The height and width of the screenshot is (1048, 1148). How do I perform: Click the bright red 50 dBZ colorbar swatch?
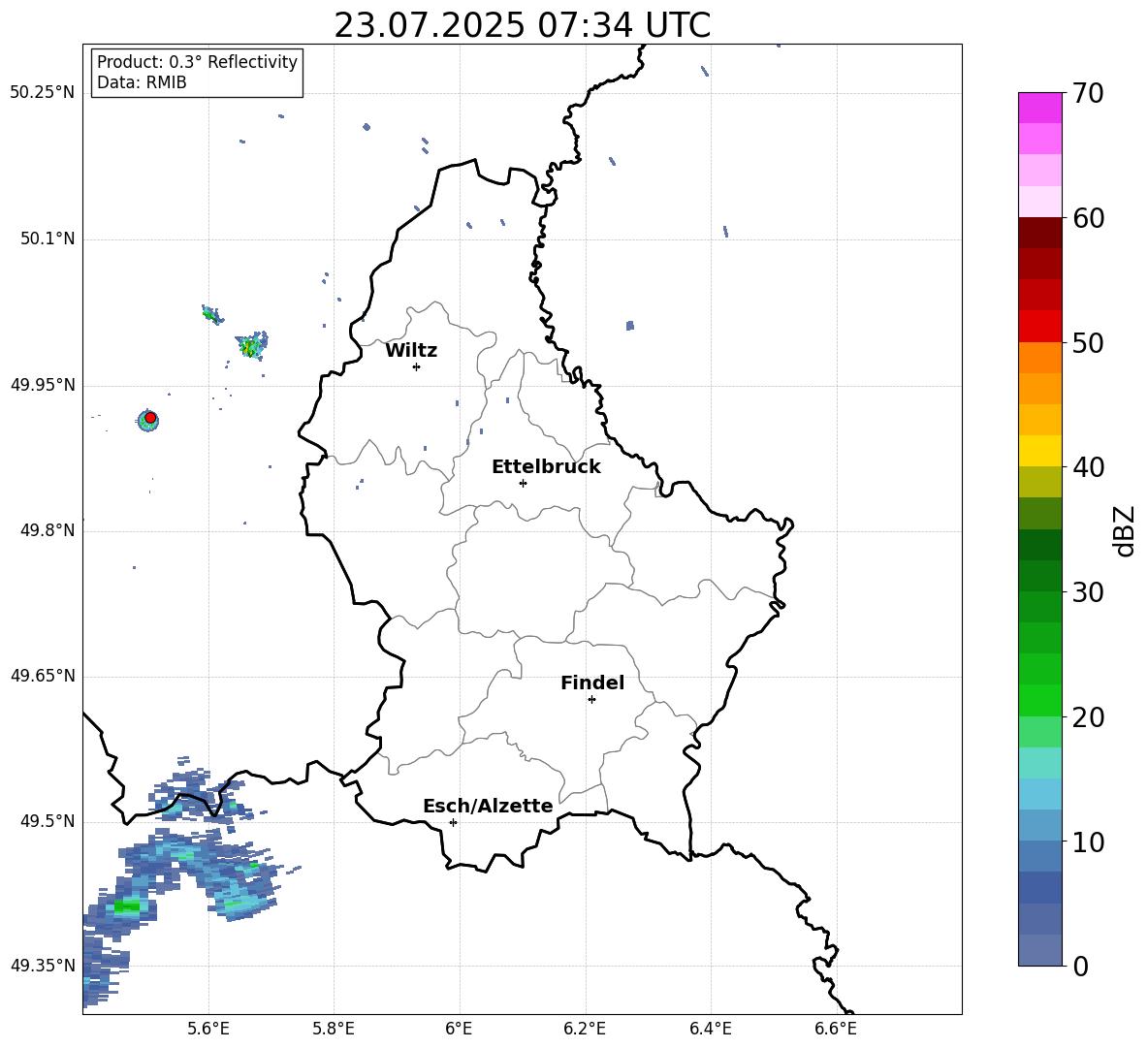pyautogui.click(x=1039, y=327)
